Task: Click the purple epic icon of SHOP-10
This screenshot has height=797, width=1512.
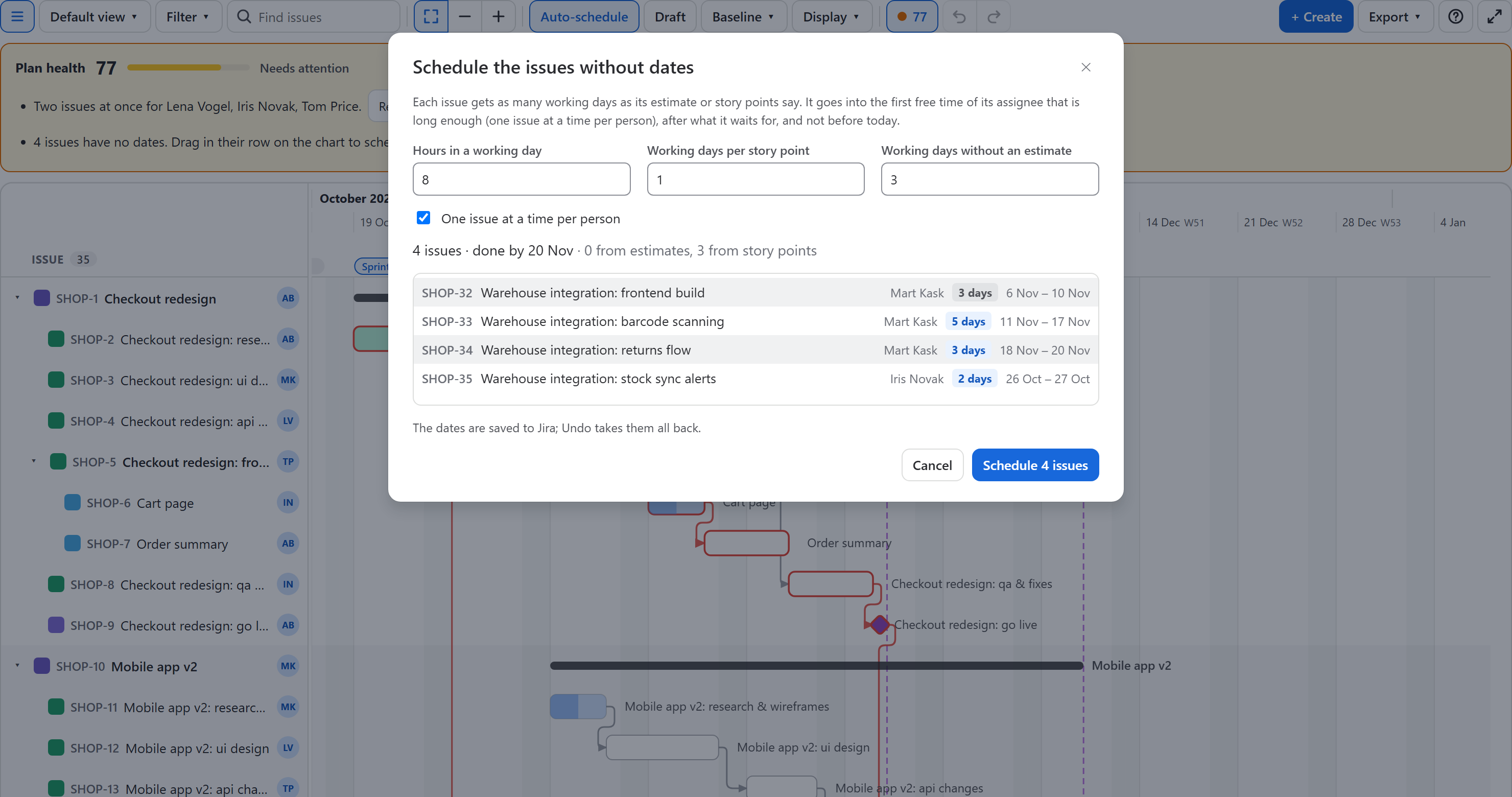Action: tap(42, 666)
